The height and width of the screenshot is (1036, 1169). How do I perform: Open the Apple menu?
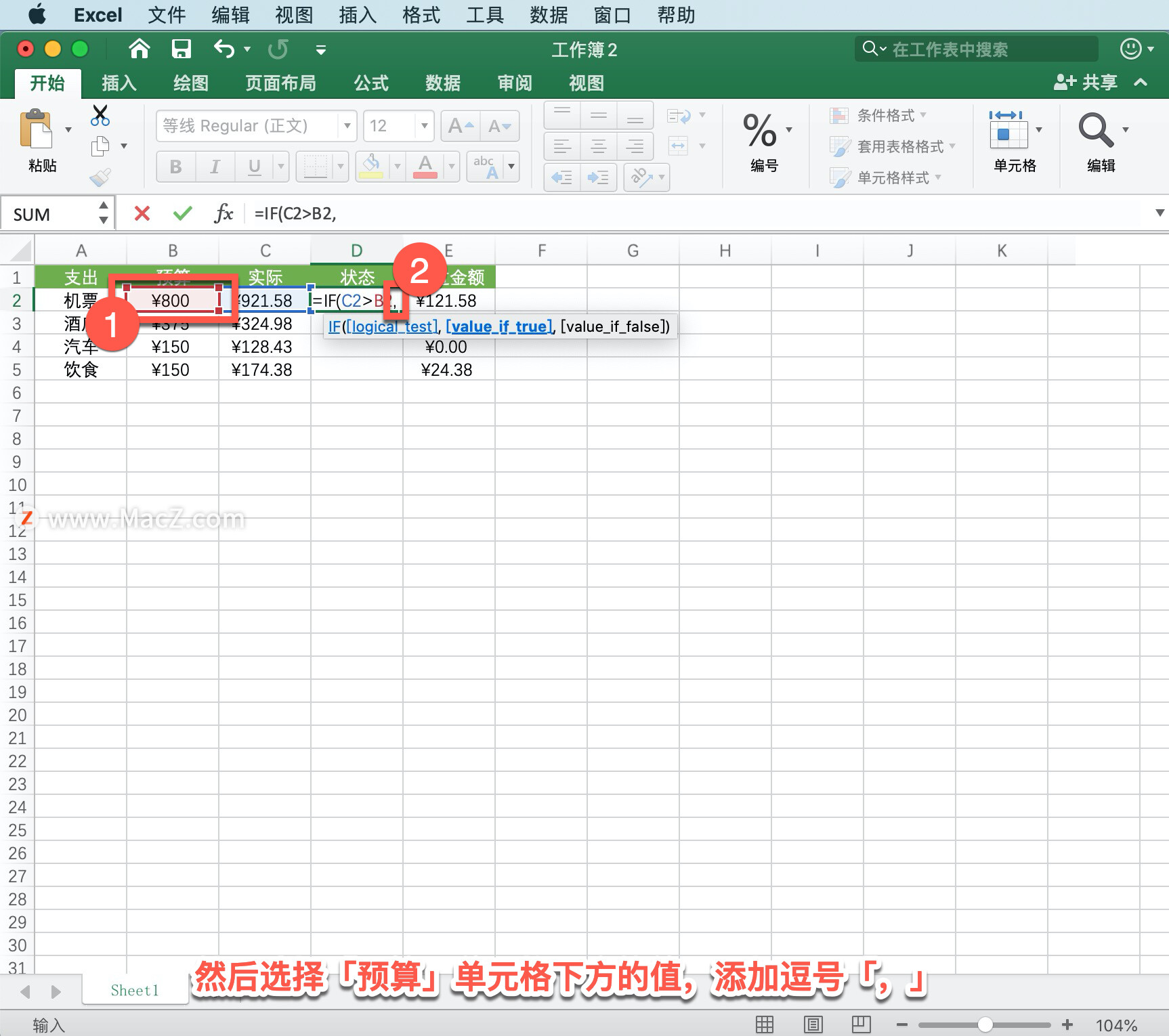[x=37, y=14]
